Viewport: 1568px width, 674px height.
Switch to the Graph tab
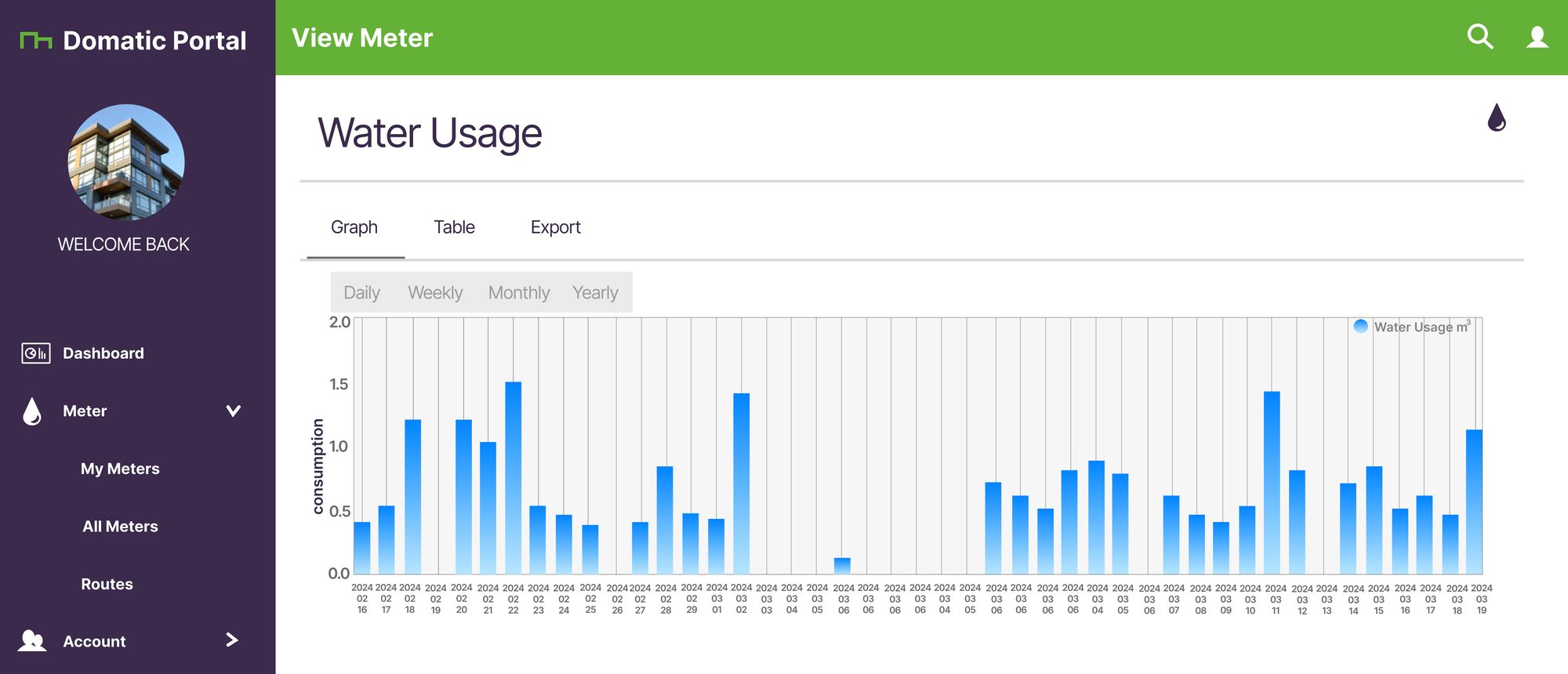(x=354, y=227)
